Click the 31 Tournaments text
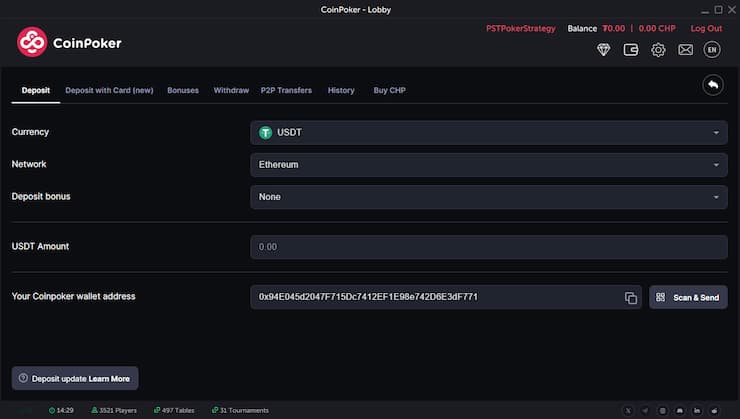Viewport: 740px width, 419px height. coord(244,411)
